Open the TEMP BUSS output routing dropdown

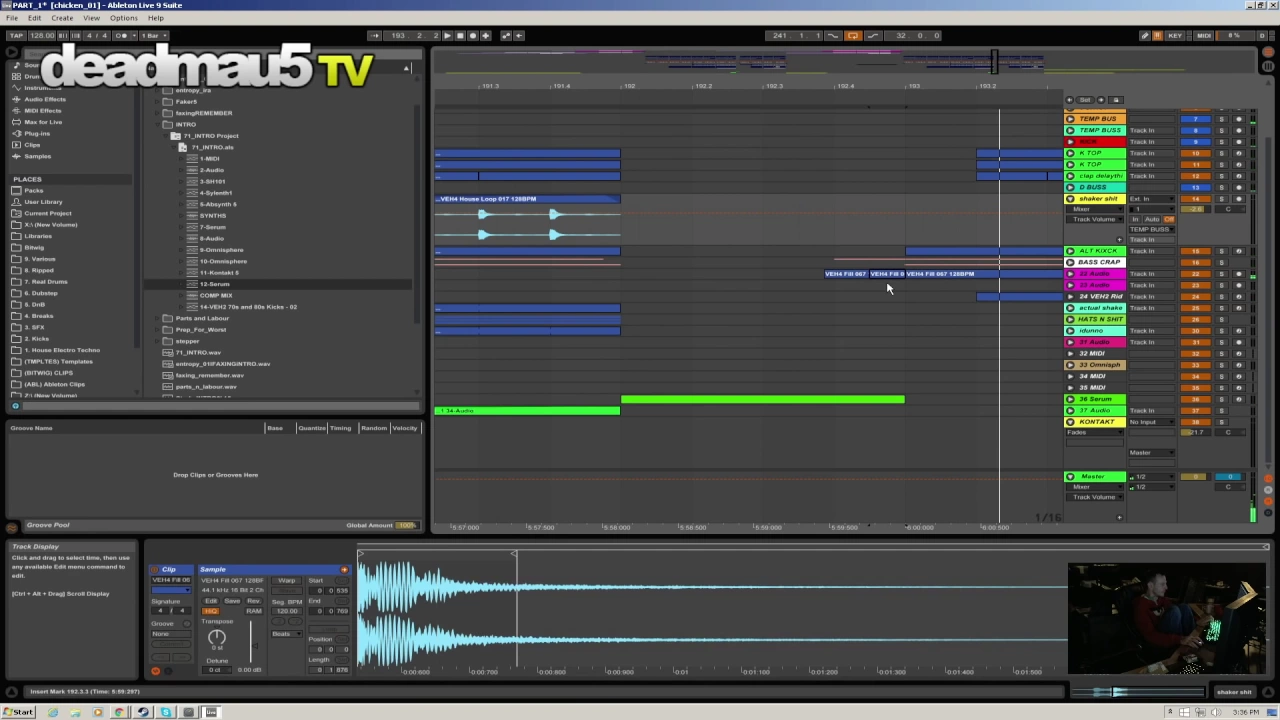pyautogui.click(x=1151, y=229)
